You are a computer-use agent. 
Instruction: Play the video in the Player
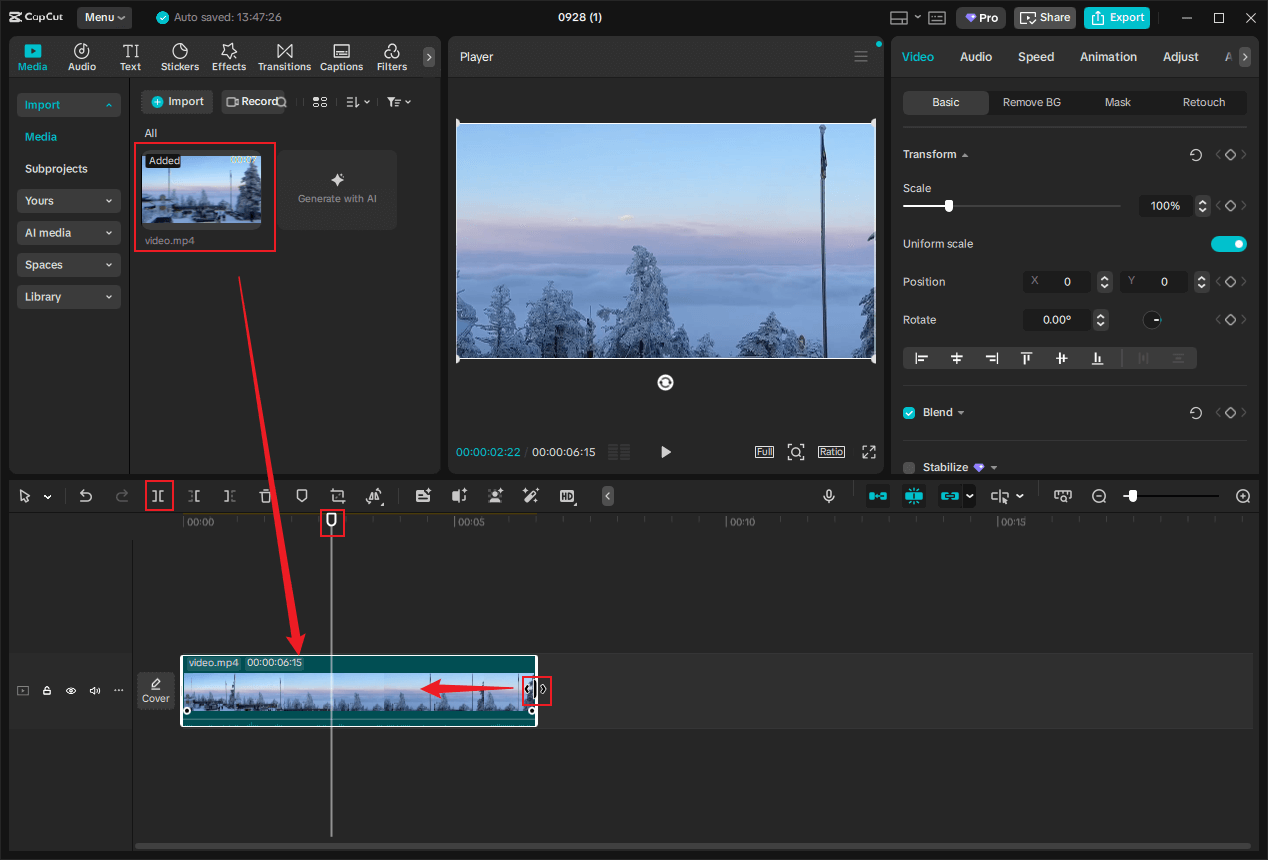pyautogui.click(x=666, y=452)
